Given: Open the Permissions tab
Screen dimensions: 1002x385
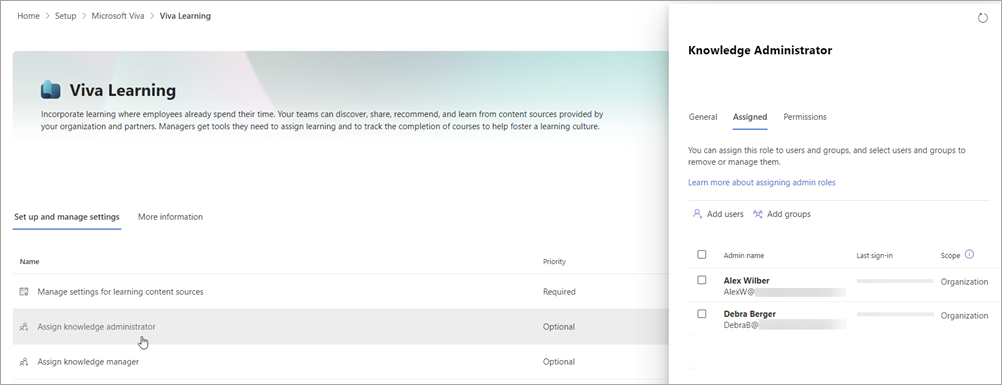Looking at the screenshot, I should [x=805, y=117].
